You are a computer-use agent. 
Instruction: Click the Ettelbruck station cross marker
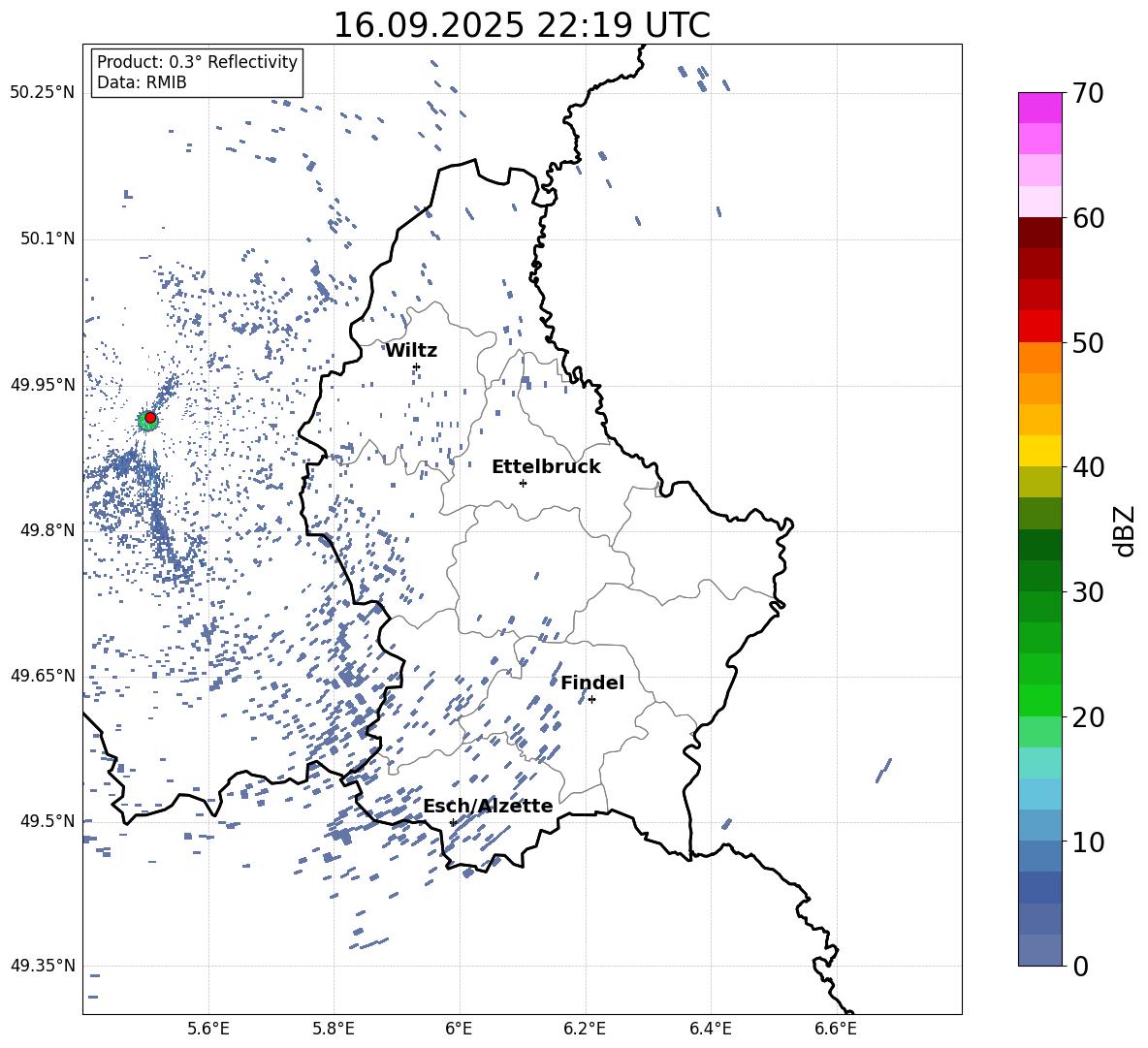tap(523, 483)
